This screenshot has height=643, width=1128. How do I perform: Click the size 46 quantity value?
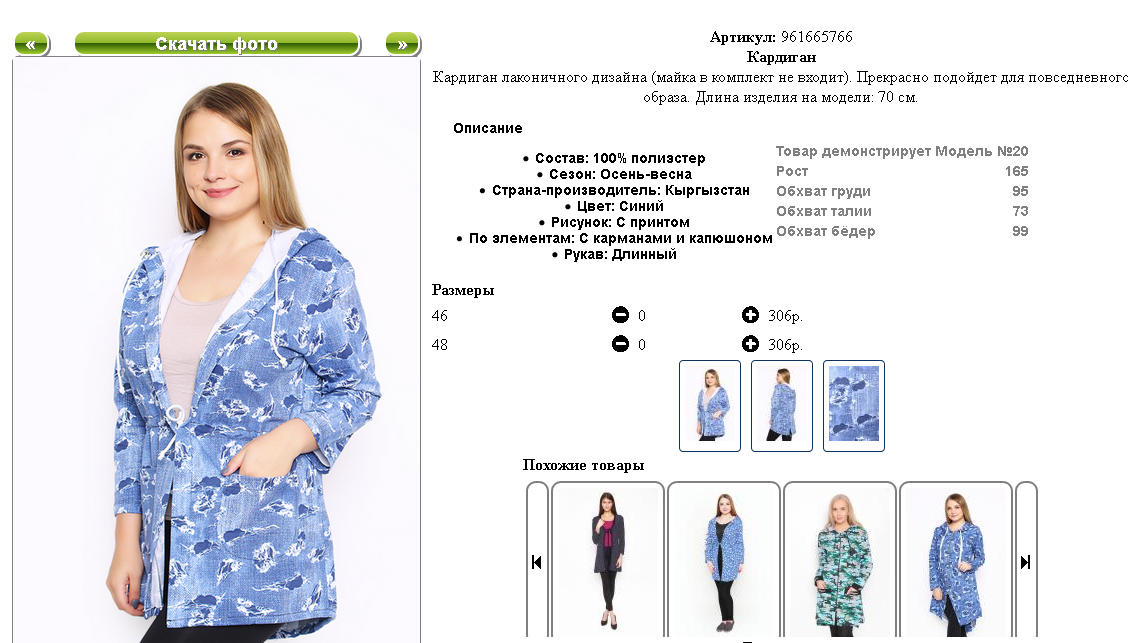[x=642, y=316]
